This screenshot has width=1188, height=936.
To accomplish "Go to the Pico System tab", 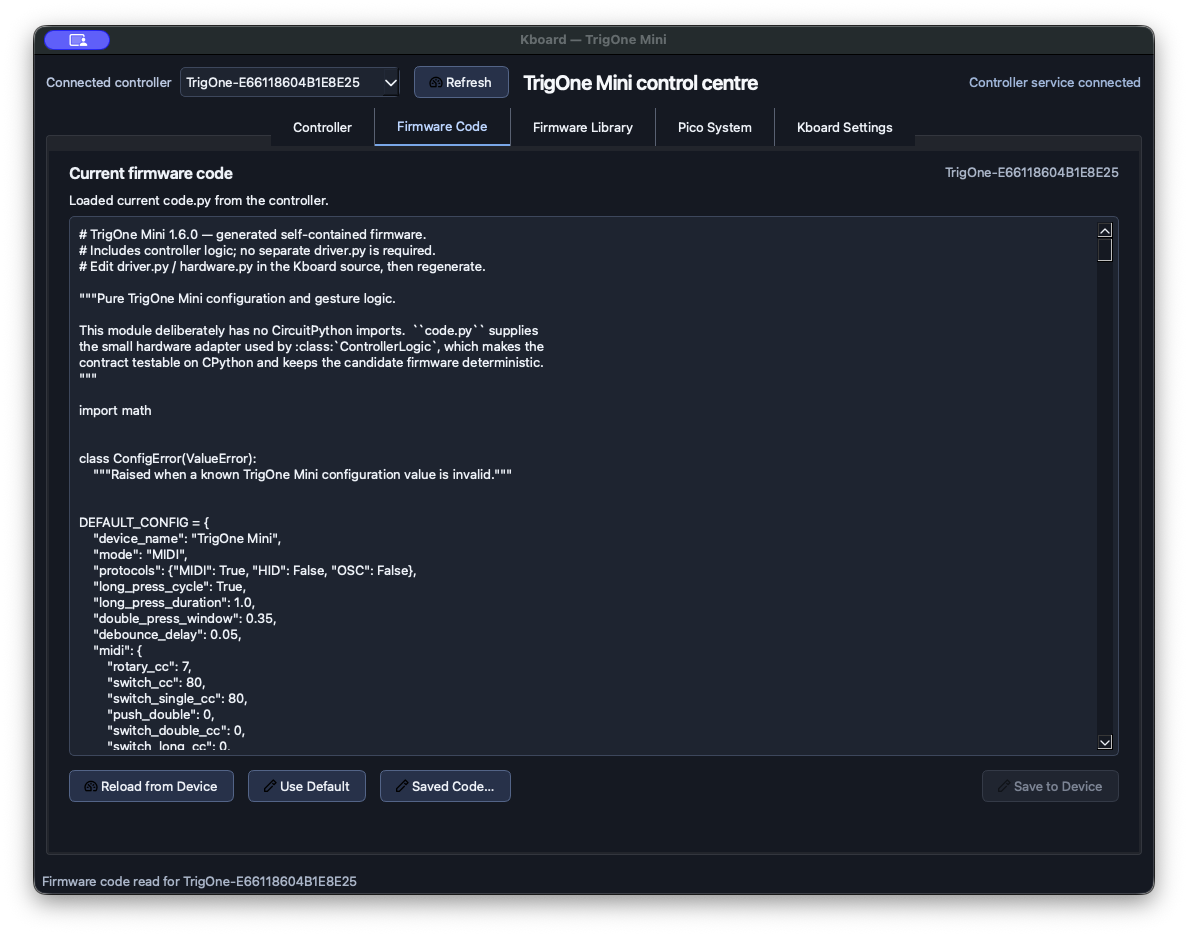I will [x=714, y=127].
